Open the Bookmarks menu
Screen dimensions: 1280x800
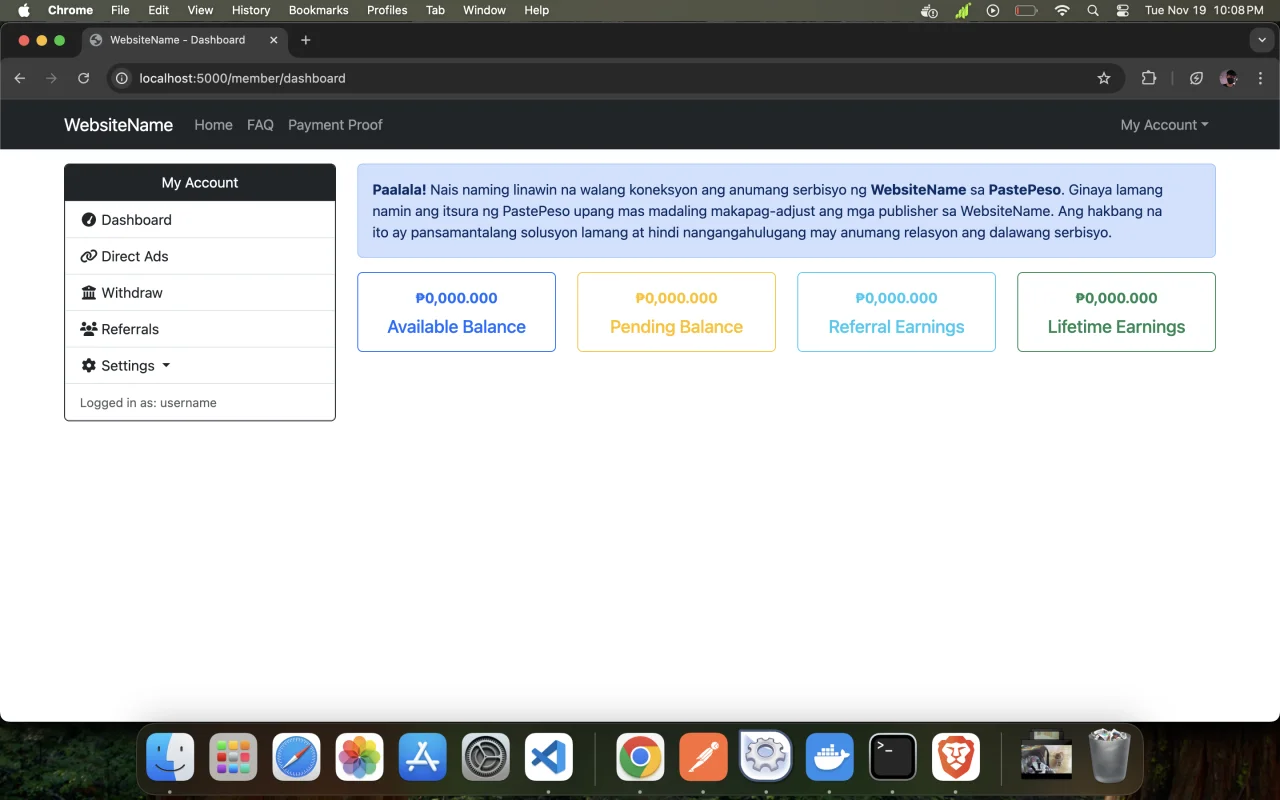pyautogui.click(x=318, y=10)
